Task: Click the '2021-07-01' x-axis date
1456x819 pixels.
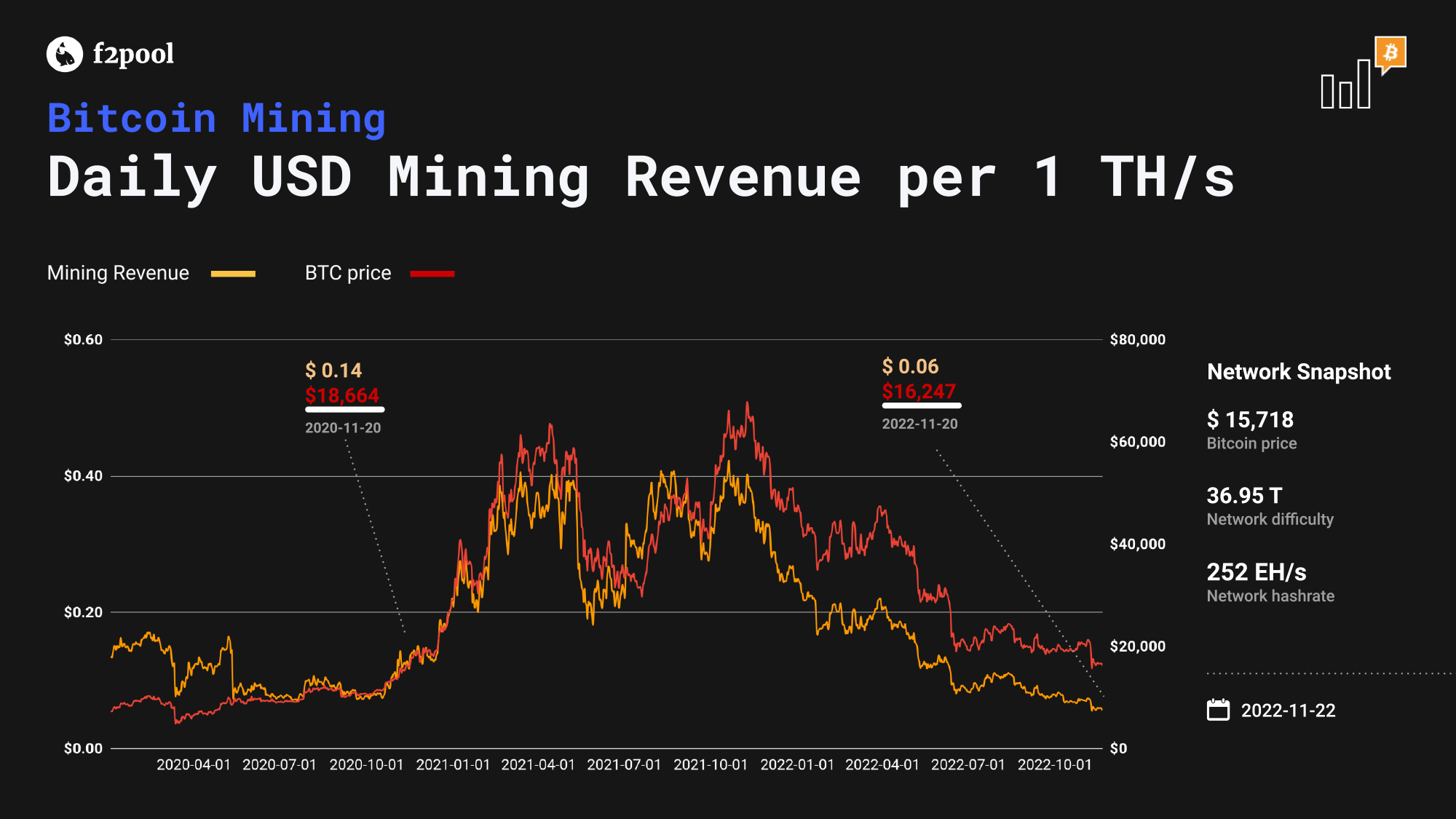Action: (x=624, y=765)
